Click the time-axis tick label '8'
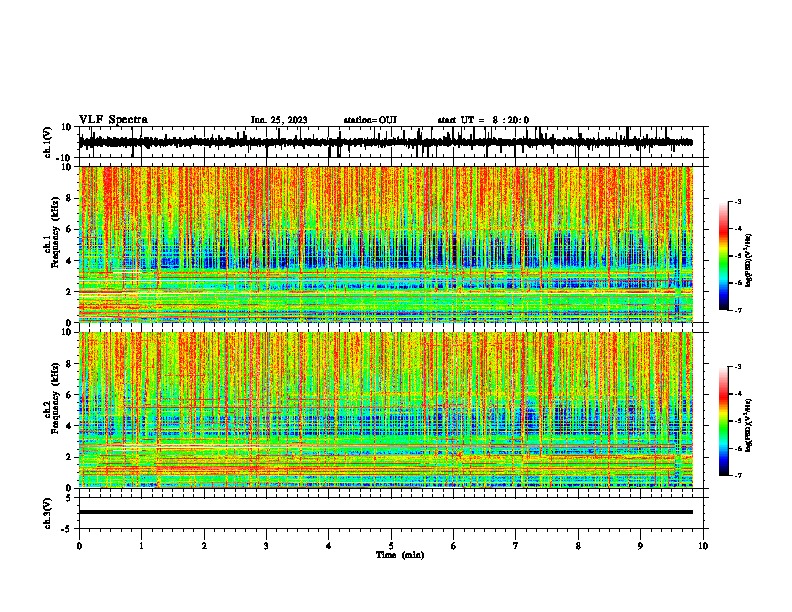 pos(578,546)
